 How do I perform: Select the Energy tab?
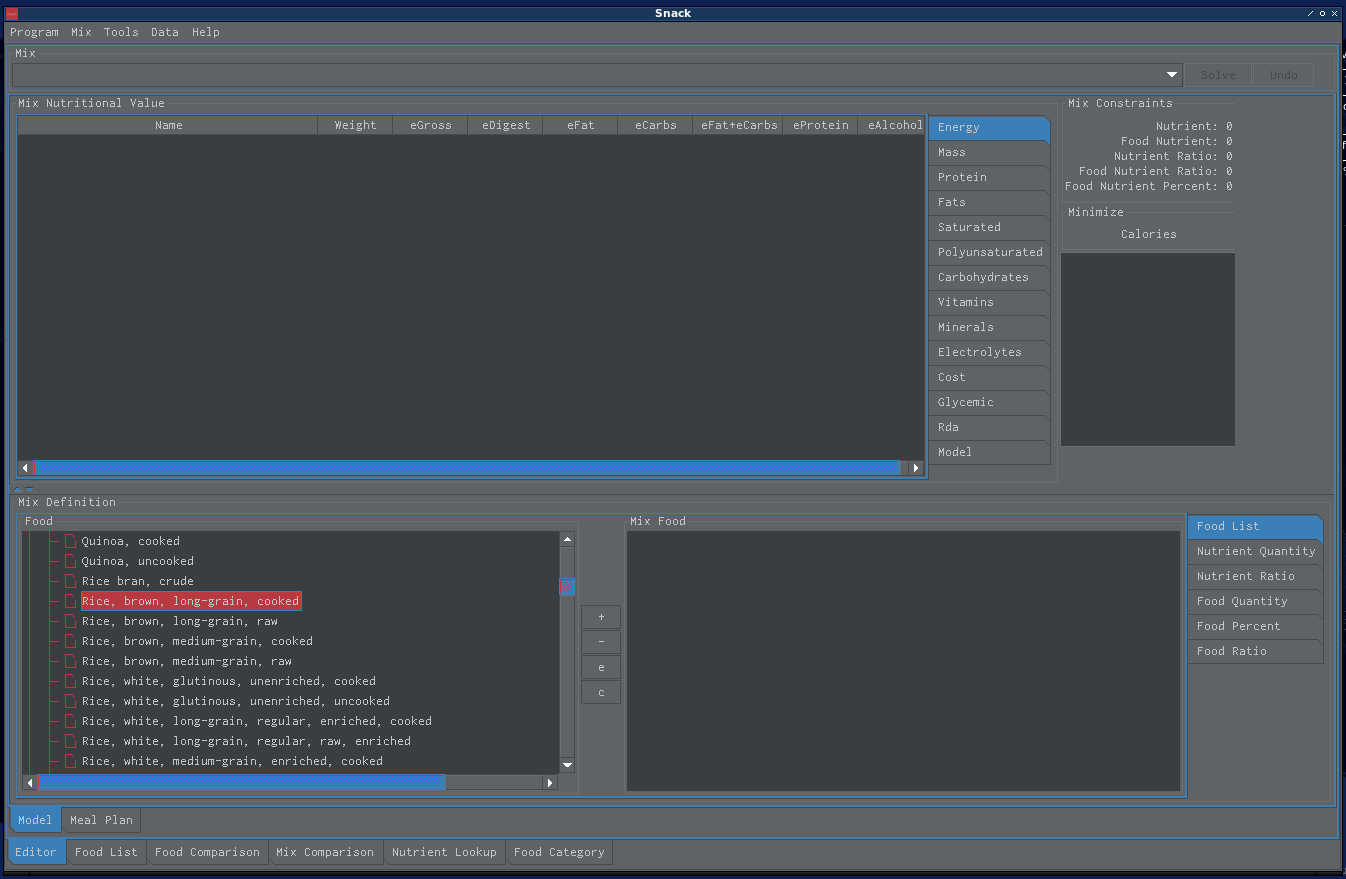[x=989, y=127]
